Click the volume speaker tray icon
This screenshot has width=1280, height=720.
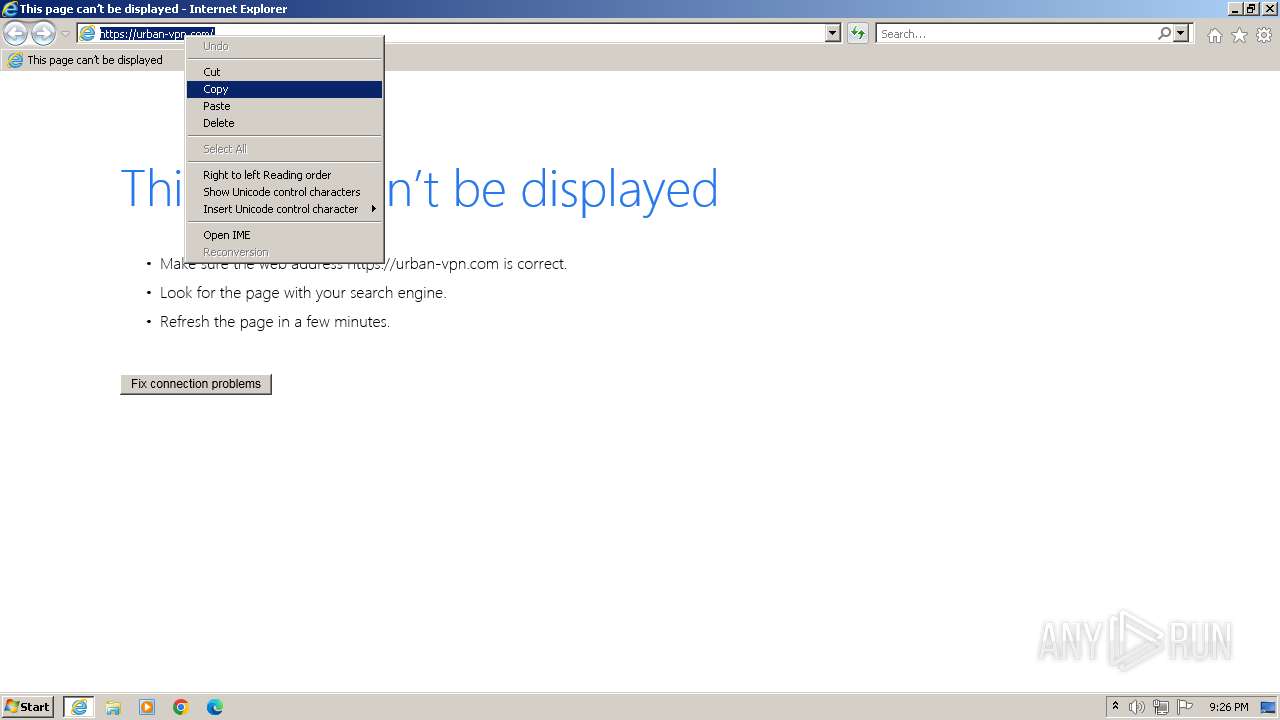point(1137,707)
